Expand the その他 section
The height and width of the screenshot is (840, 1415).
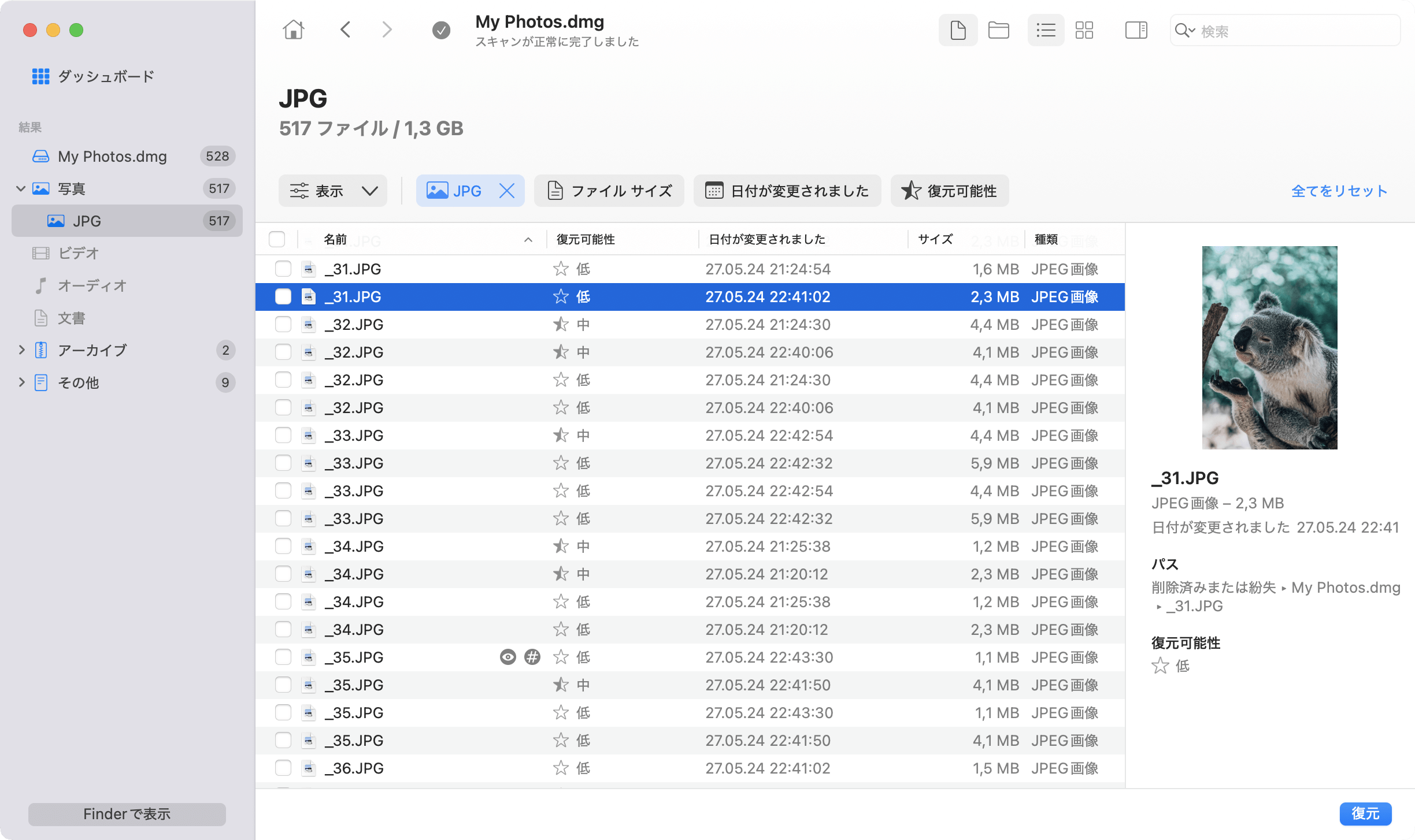(x=21, y=382)
